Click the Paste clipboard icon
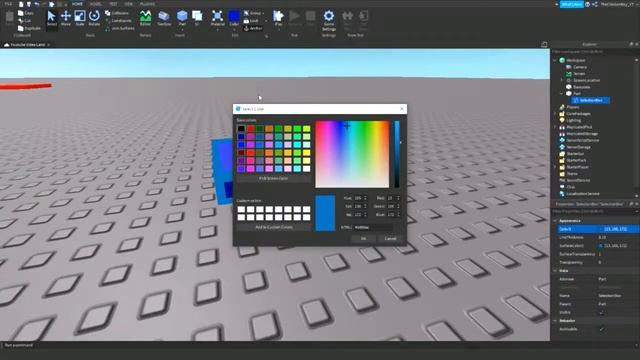This screenshot has height=360, width=640. click(x=9, y=19)
